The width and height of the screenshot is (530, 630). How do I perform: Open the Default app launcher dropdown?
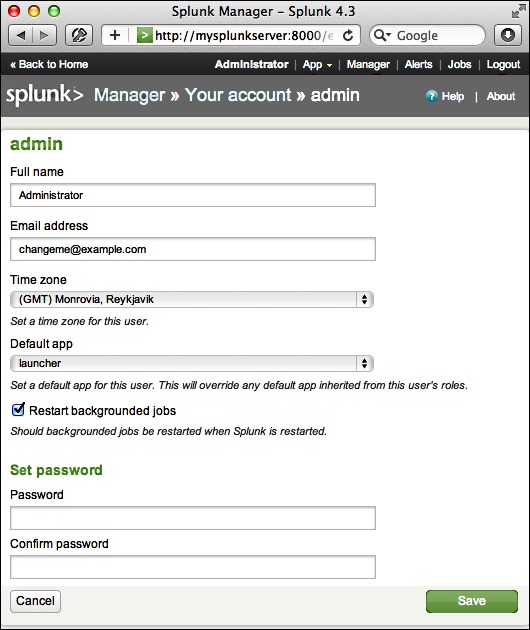[x=192, y=364]
